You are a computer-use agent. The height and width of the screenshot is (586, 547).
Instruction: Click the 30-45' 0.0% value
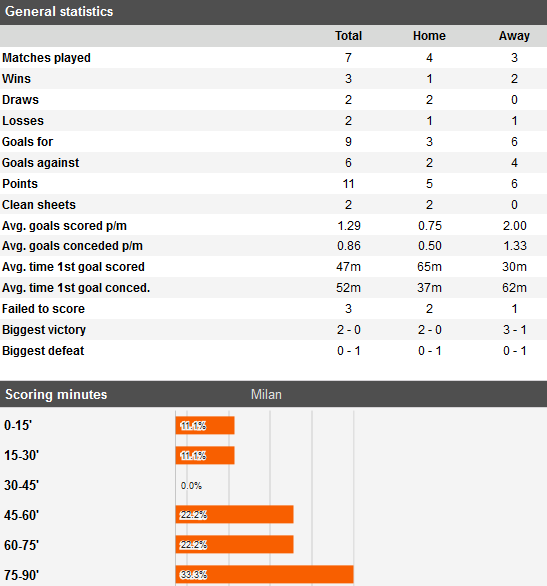click(191, 485)
